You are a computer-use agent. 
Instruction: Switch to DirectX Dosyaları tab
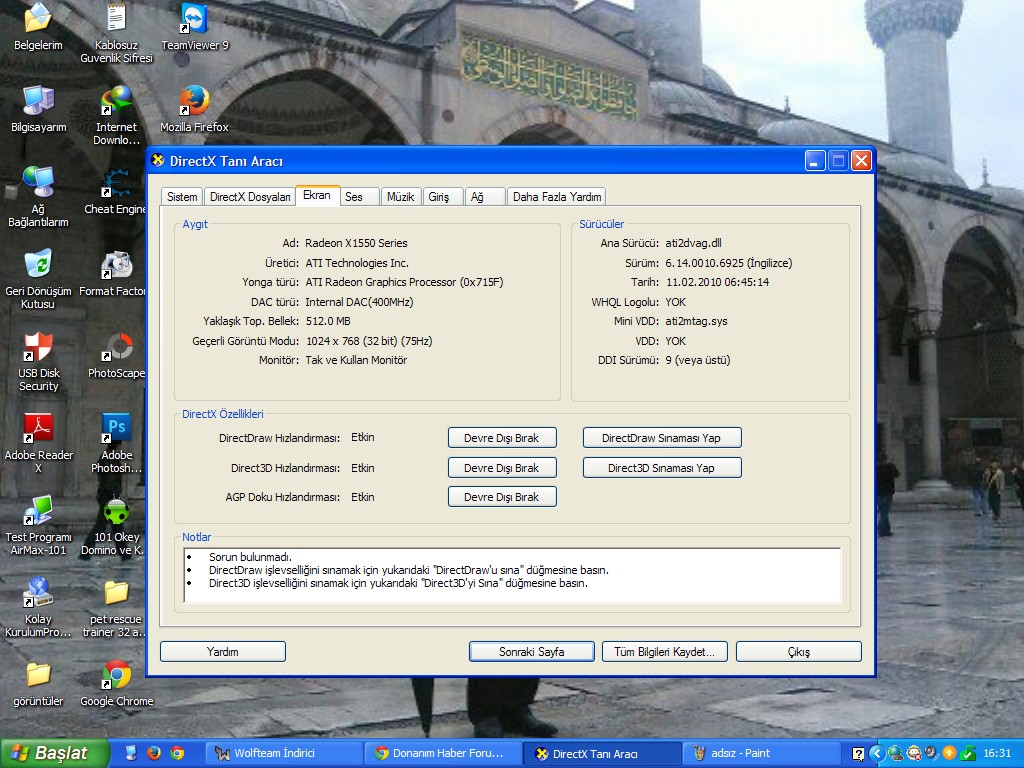click(249, 197)
